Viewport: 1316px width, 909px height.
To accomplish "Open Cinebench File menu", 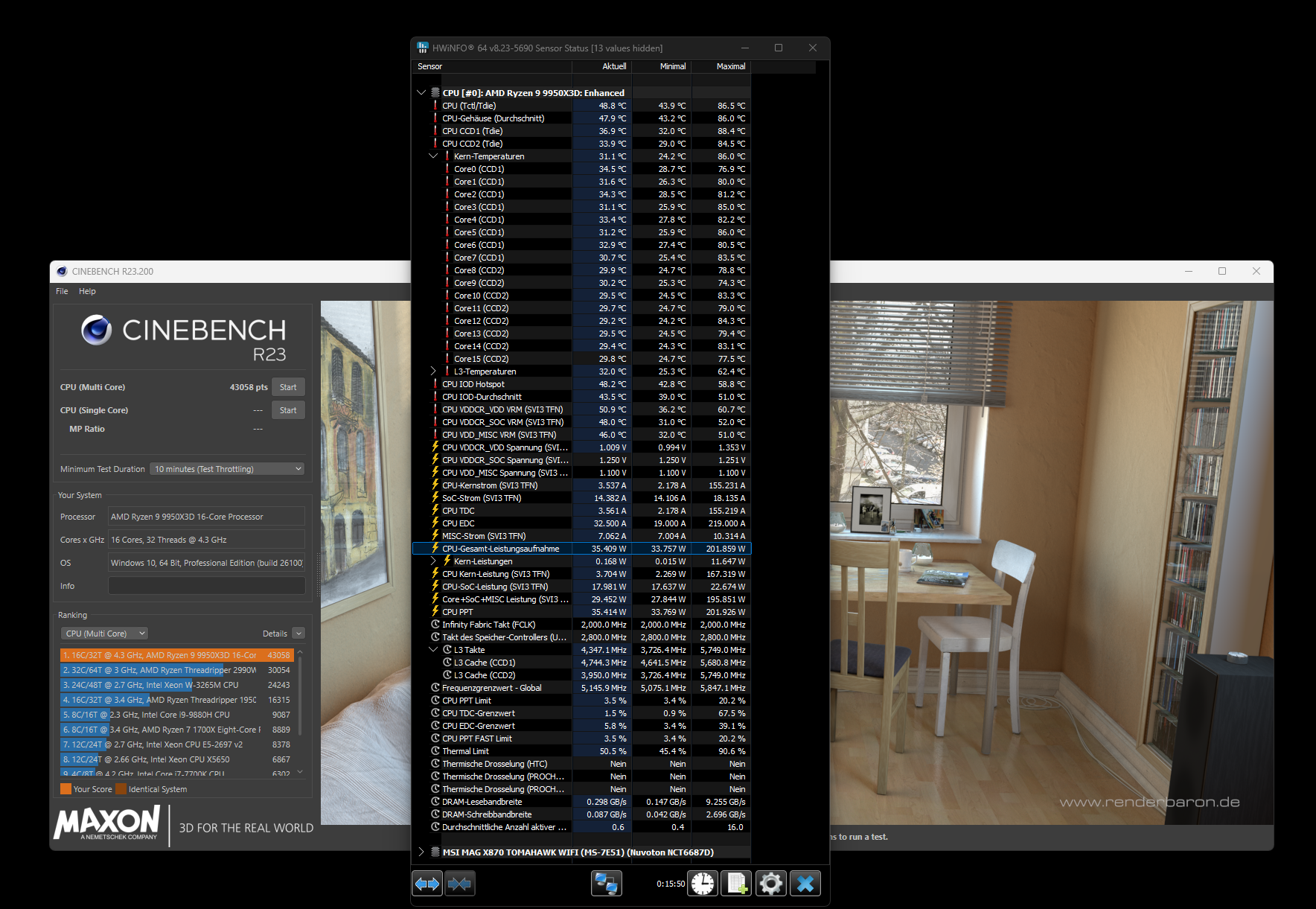I will [62, 291].
